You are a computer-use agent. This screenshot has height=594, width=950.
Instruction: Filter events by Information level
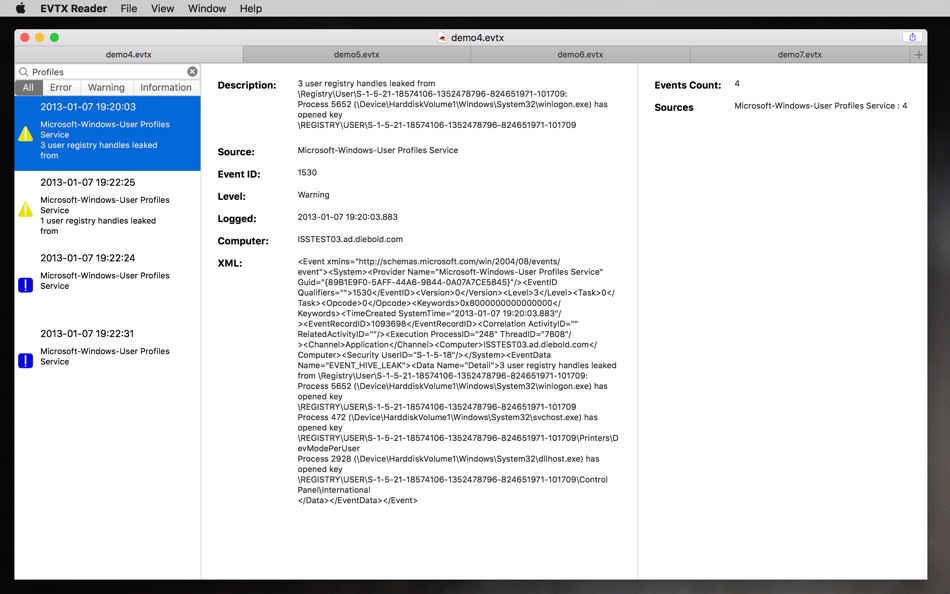(x=166, y=87)
